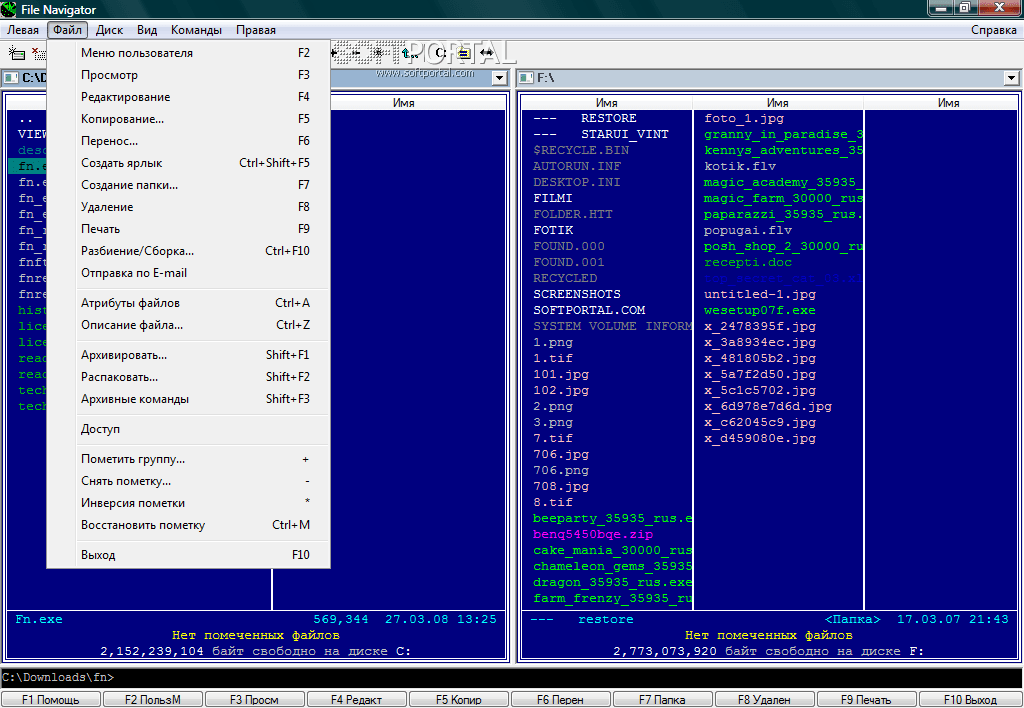1024x708 pixels.
Task: Choose Архивировать... from the Файл menu
Action: tap(124, 355)
